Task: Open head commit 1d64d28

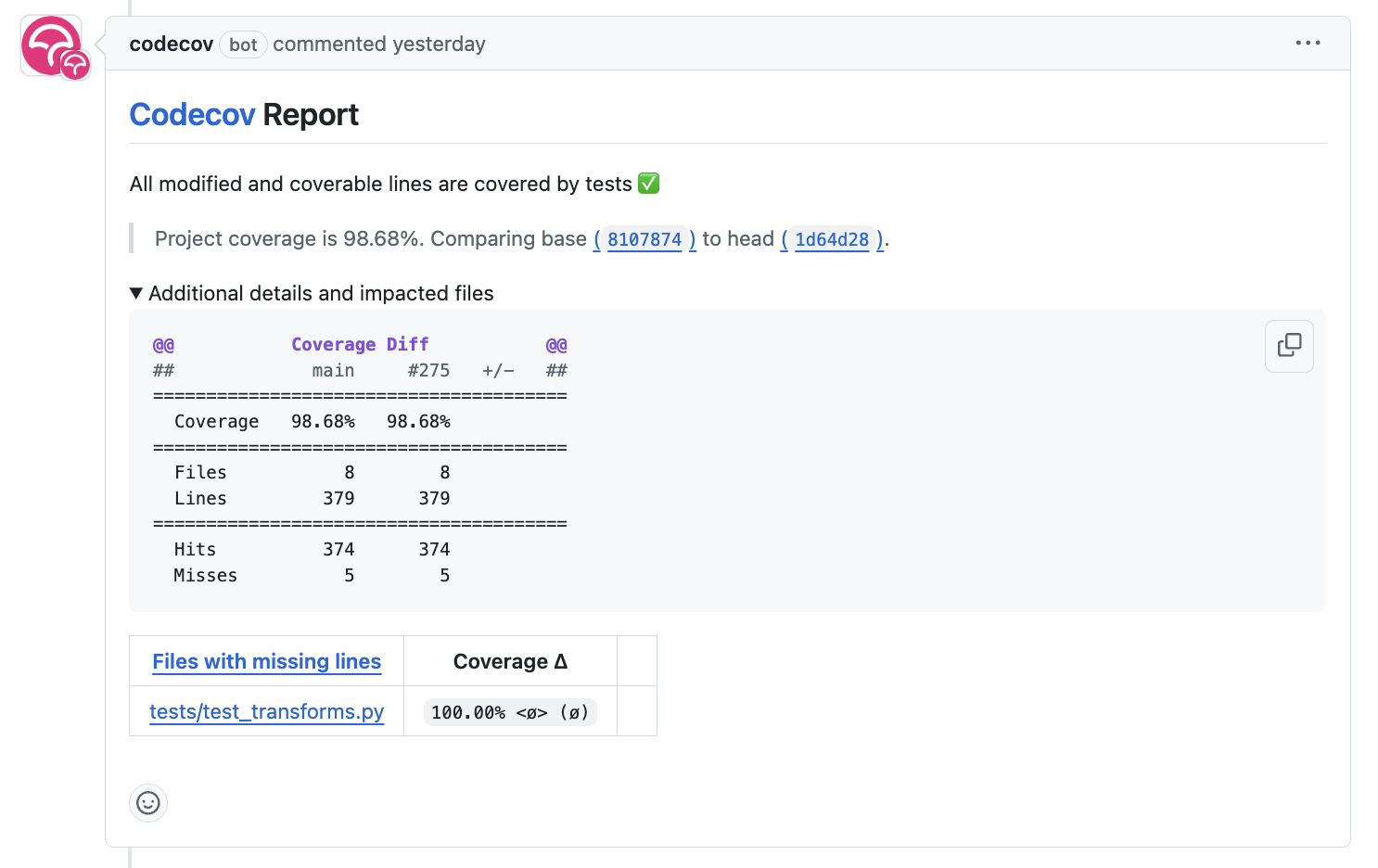Action: pos(832,239)
